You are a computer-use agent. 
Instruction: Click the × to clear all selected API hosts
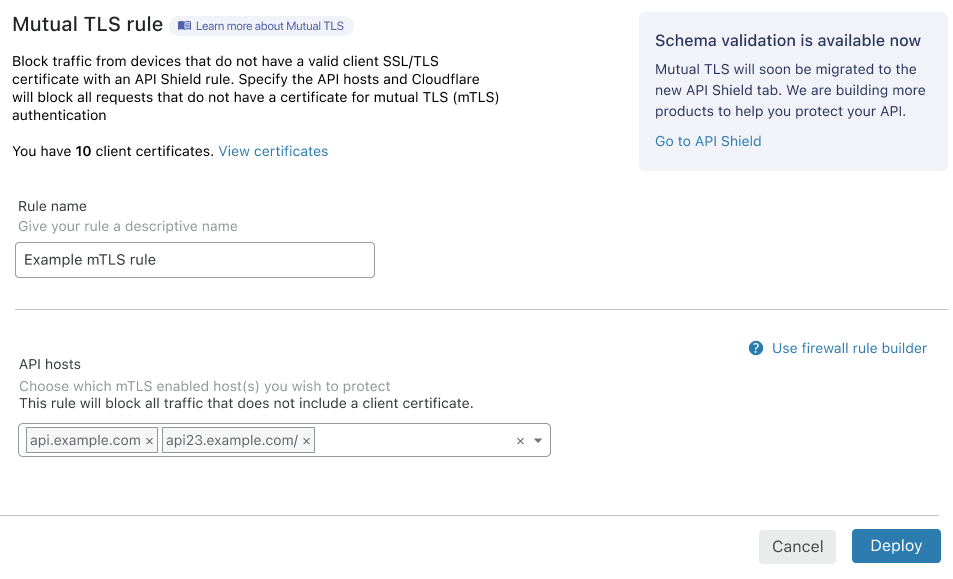[520, 440]
